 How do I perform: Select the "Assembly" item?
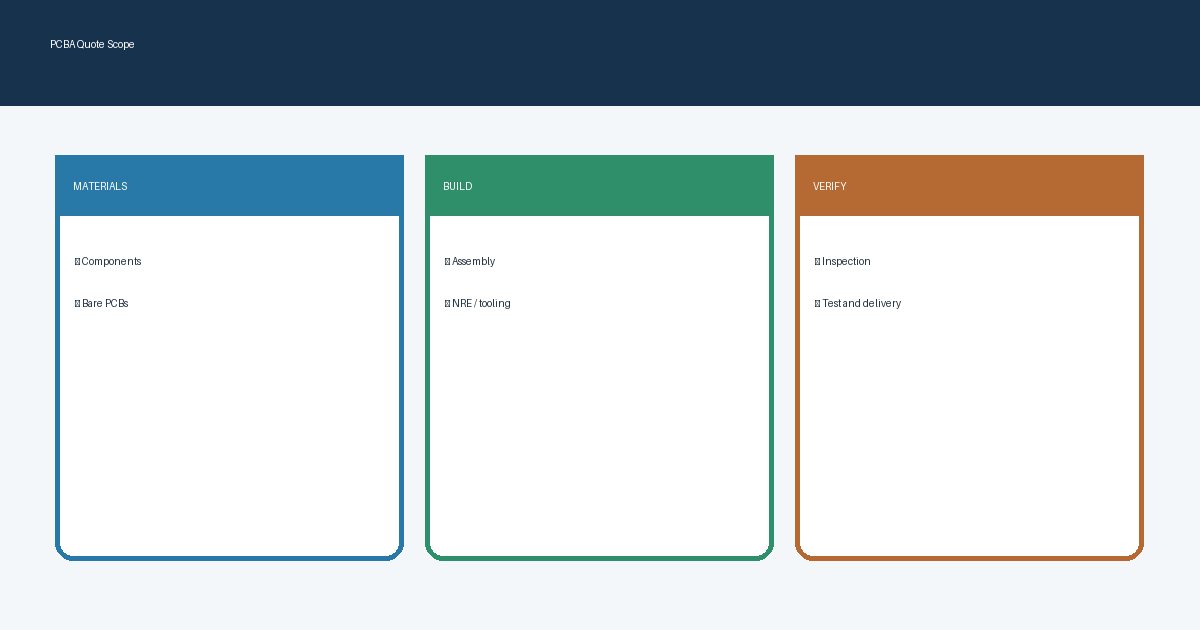click(470, 262)
